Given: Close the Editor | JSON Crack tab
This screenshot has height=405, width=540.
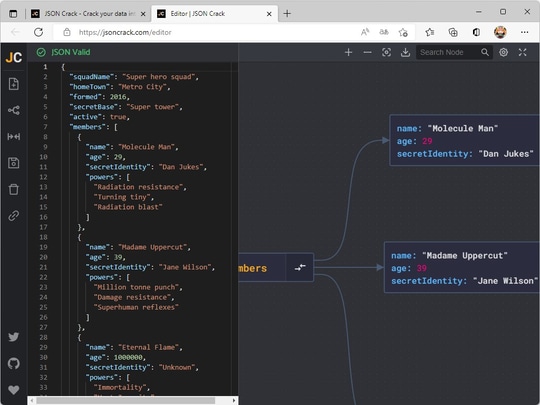Looking at the screenshot, I should click(x=269, y=14).
